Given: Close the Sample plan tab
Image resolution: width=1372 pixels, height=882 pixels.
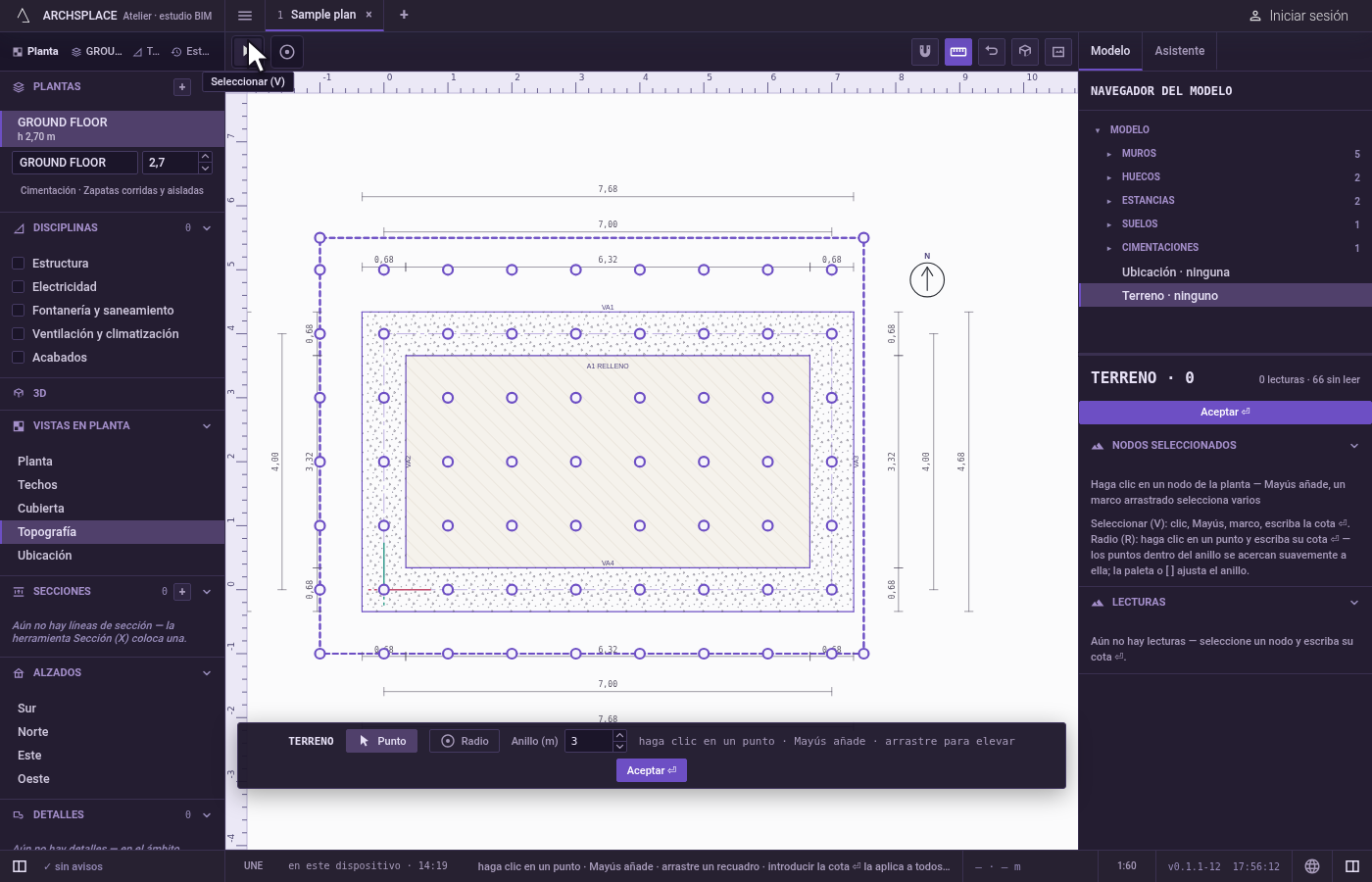Looking at the screenshot, I should [368, 15].
